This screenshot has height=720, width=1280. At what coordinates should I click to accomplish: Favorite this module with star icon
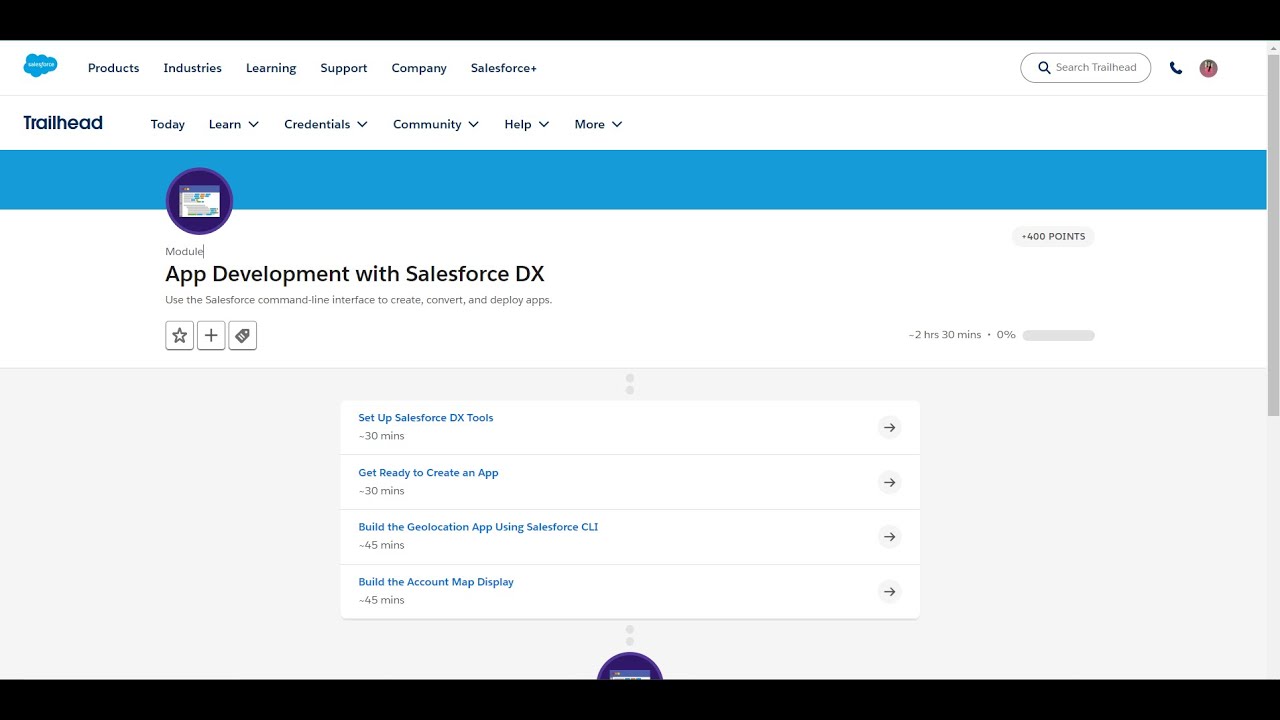pyautogui.click(x=180, y=336)
